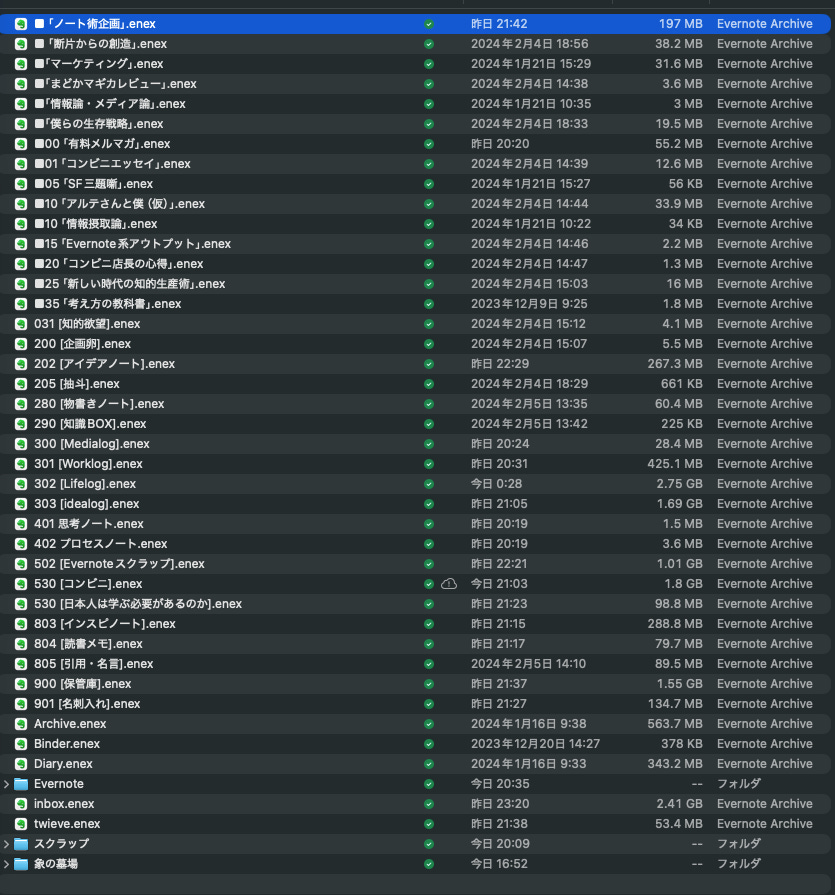835x895 pixels.
Task: Click the file icon beside 202 [アイデアノート].enex
Action: 21,364
